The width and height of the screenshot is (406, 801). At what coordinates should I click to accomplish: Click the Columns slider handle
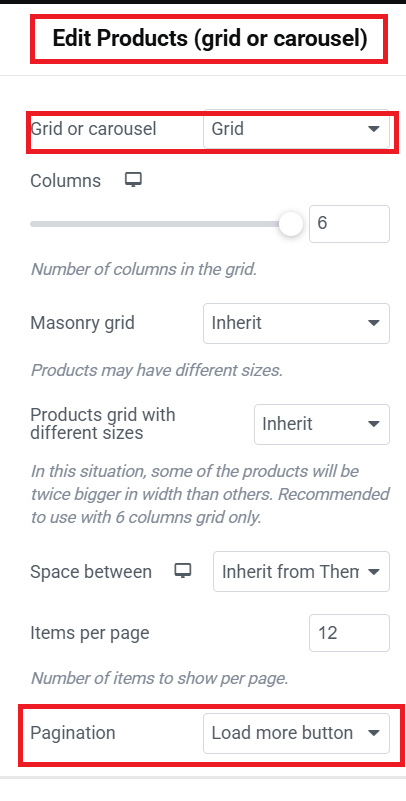(x=291, y=224)
